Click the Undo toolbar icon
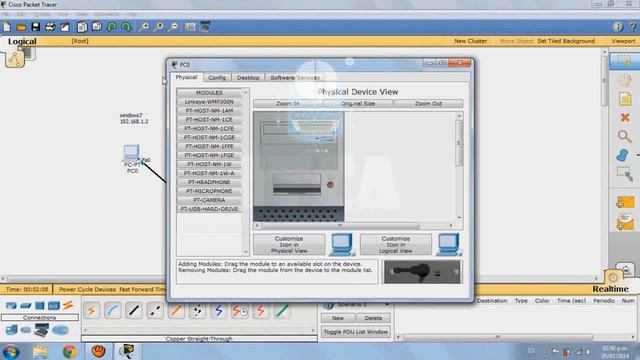Screen dimensions: 640x360 (x=111, y=27)
